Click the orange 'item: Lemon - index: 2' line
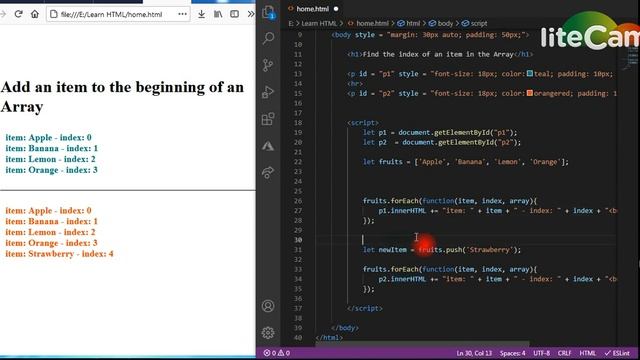 tap(50, 232)
